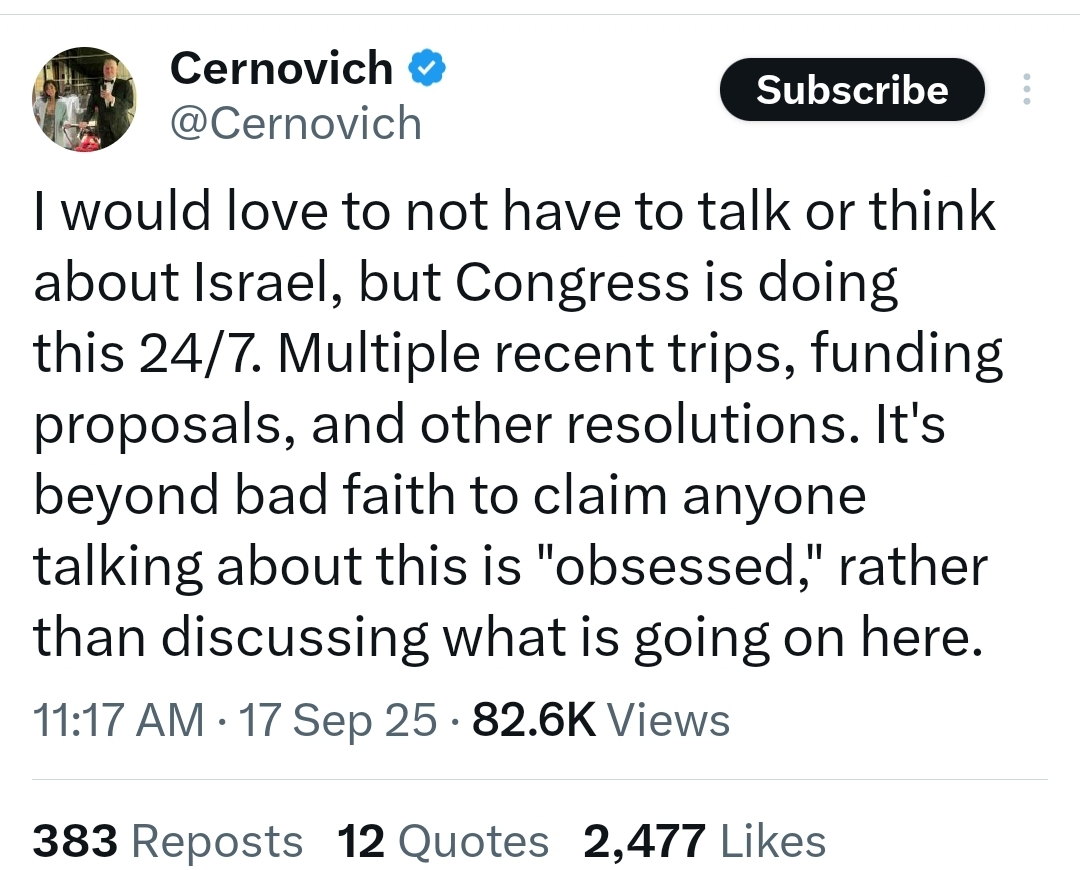Viewport: 1080px width, 870px height.
Task: Click the 17 Sep 25 date
Action: [338, 720]
